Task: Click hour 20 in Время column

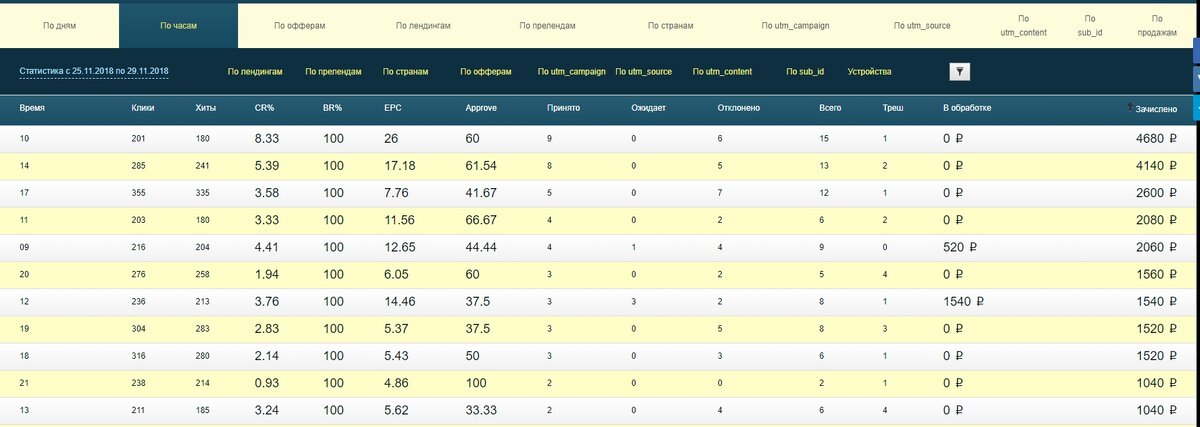Action: tap(26, 274)
